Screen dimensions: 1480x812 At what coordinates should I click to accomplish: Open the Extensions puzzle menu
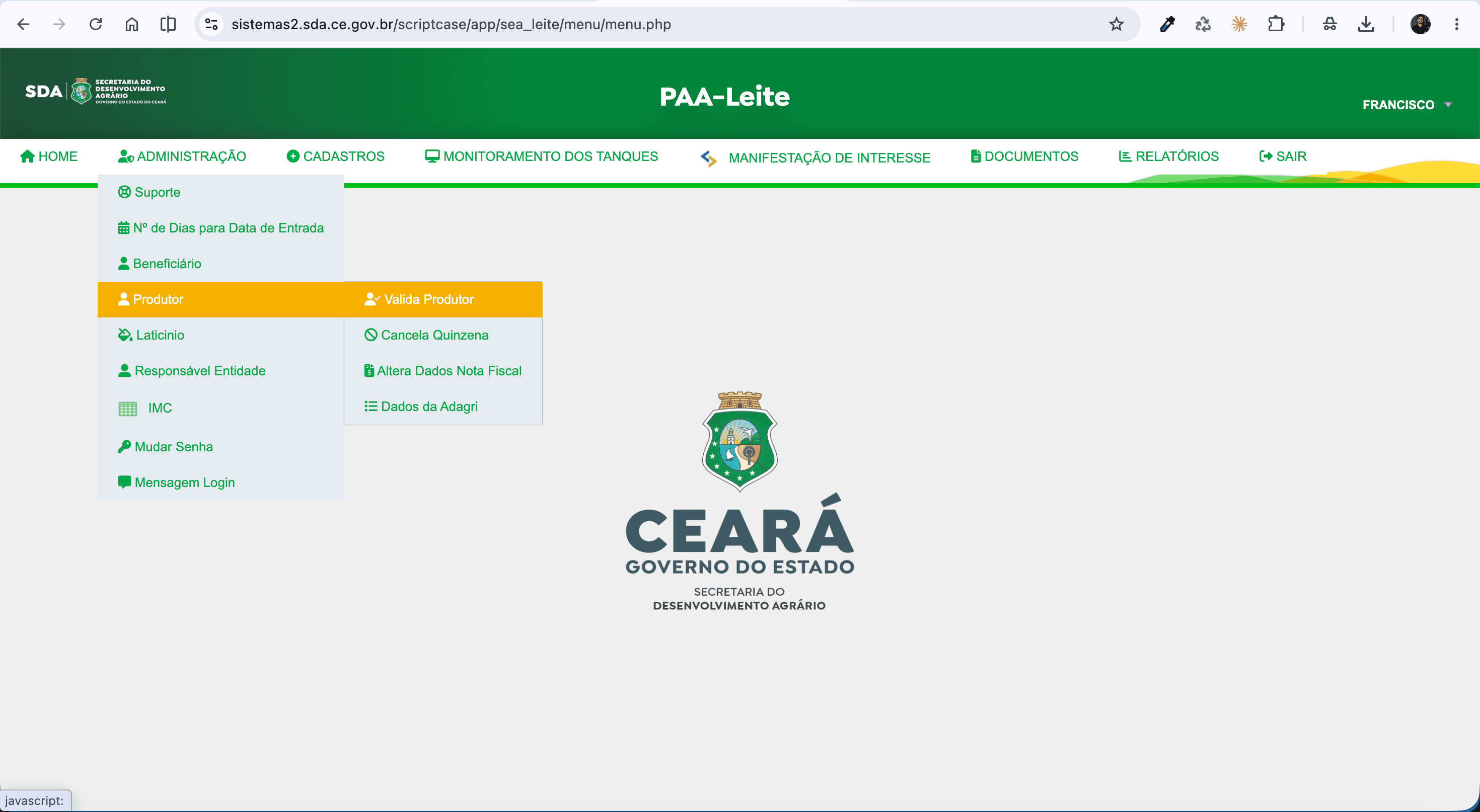tap(1276, 24)
